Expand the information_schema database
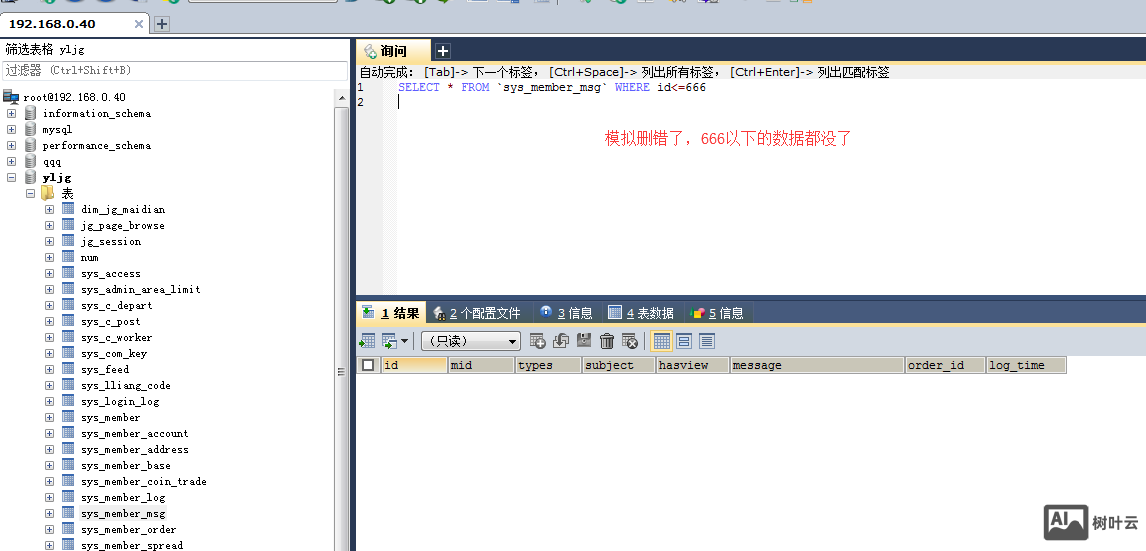 coord(11,113)
